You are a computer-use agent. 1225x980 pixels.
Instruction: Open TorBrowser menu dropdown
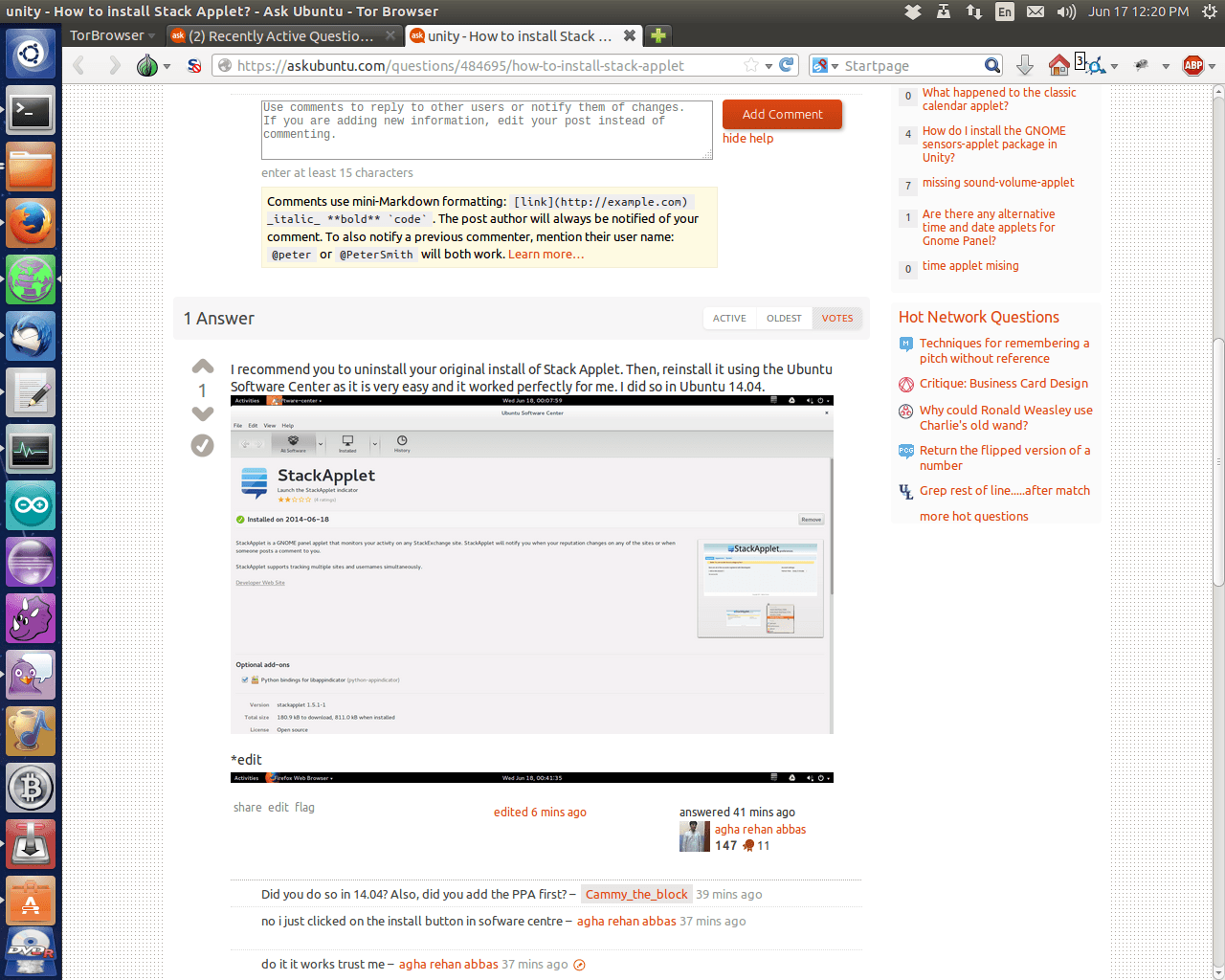(112, 35)
